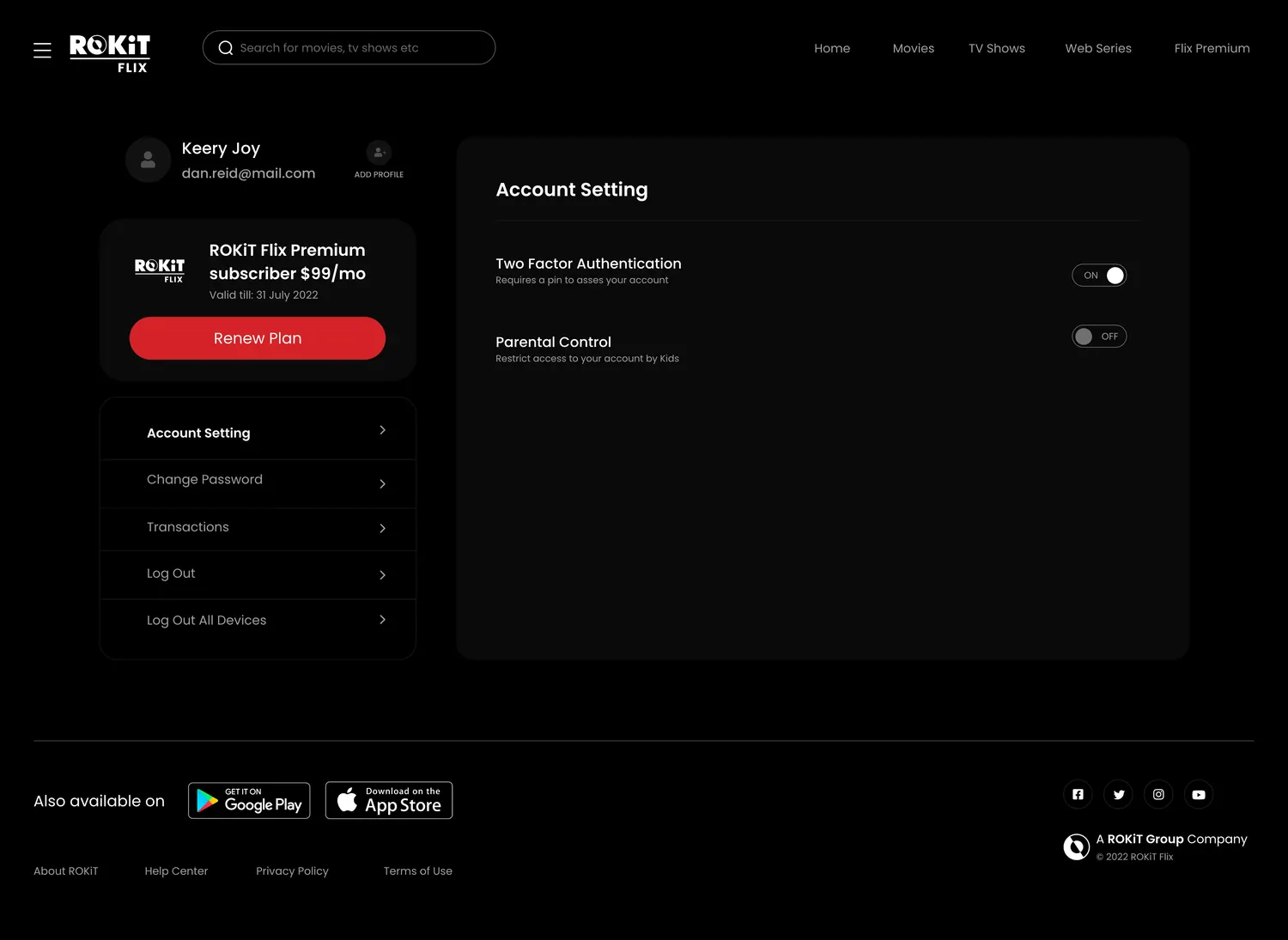
Task: Expand Change Password chevron arrow
Action: pyautogui.click(x=383, y=484)
